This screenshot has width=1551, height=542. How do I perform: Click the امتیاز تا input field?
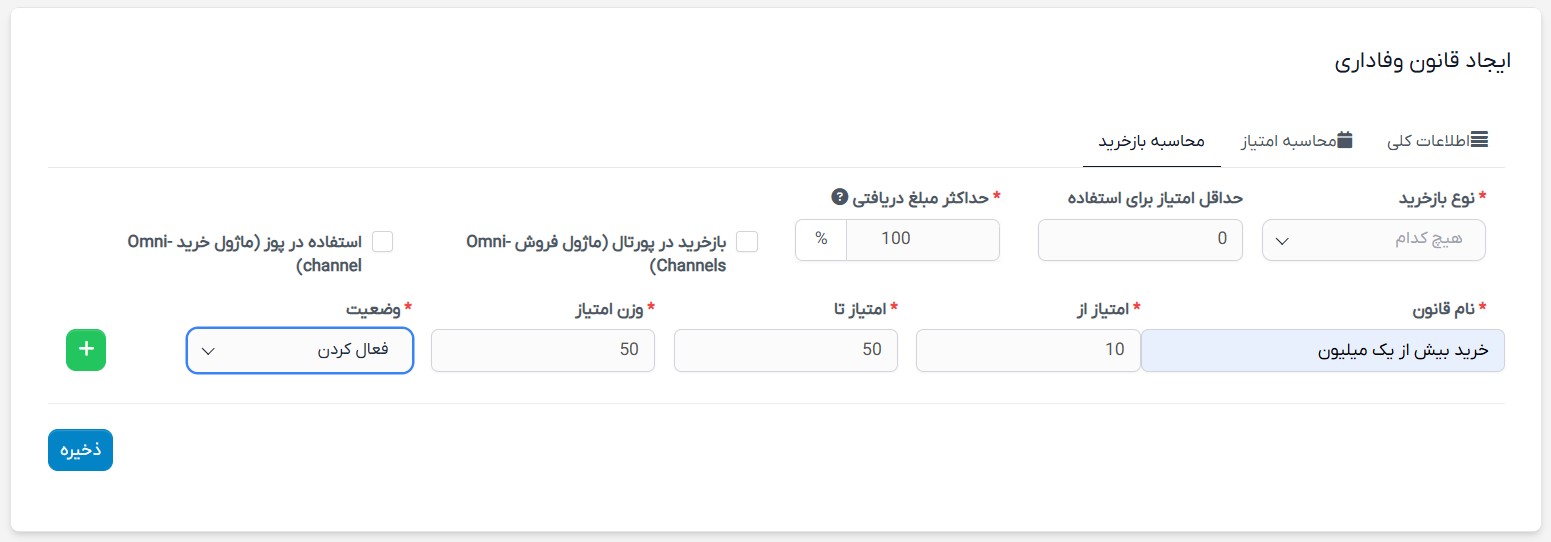(786, 350)
